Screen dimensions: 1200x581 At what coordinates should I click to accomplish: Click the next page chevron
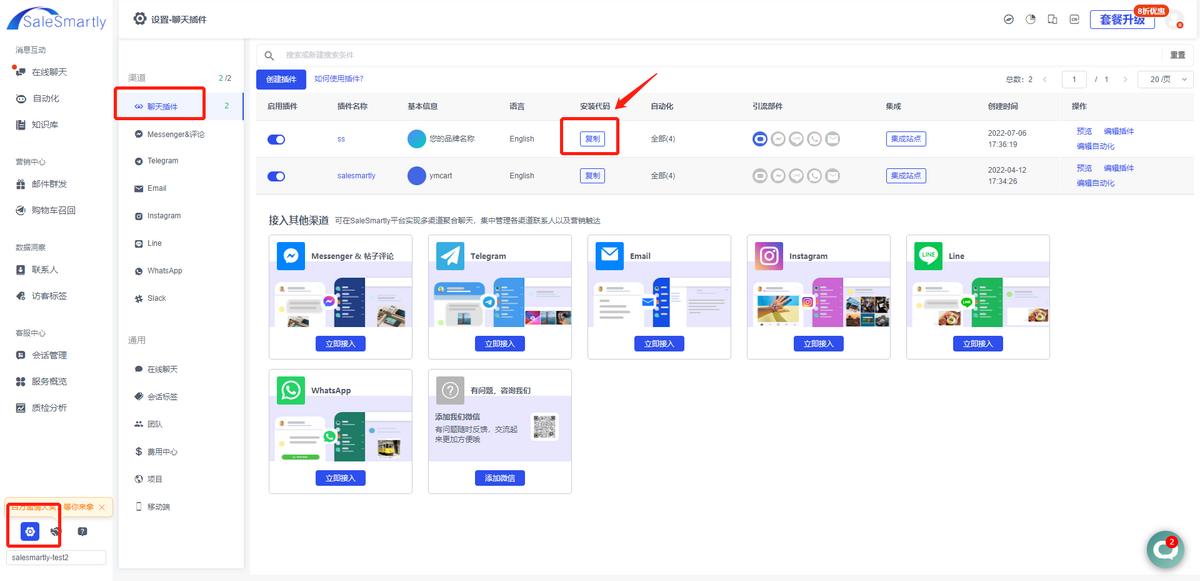pos(1126,79)
